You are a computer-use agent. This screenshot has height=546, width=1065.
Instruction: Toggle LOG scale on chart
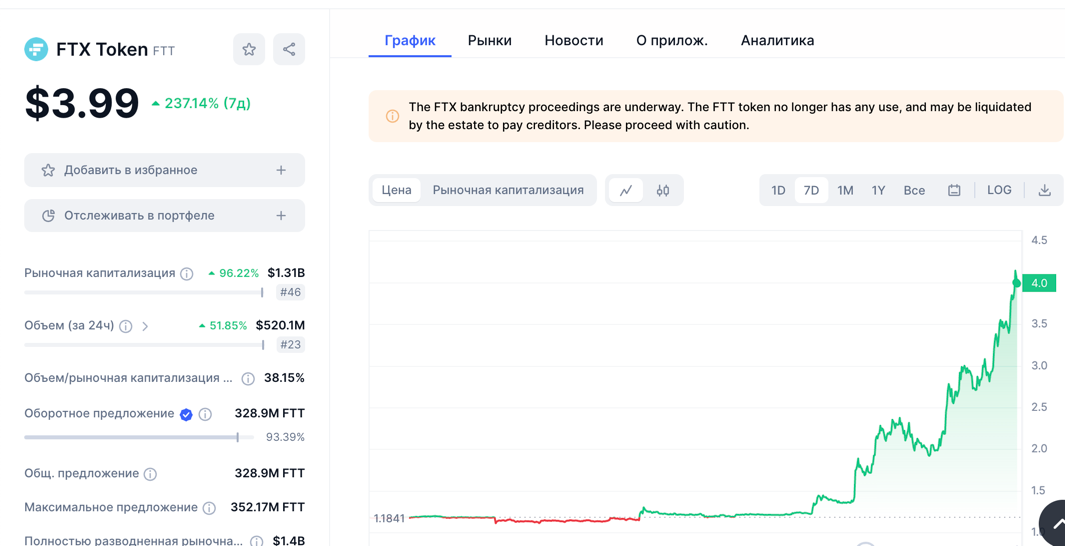(x=999, y=190)
